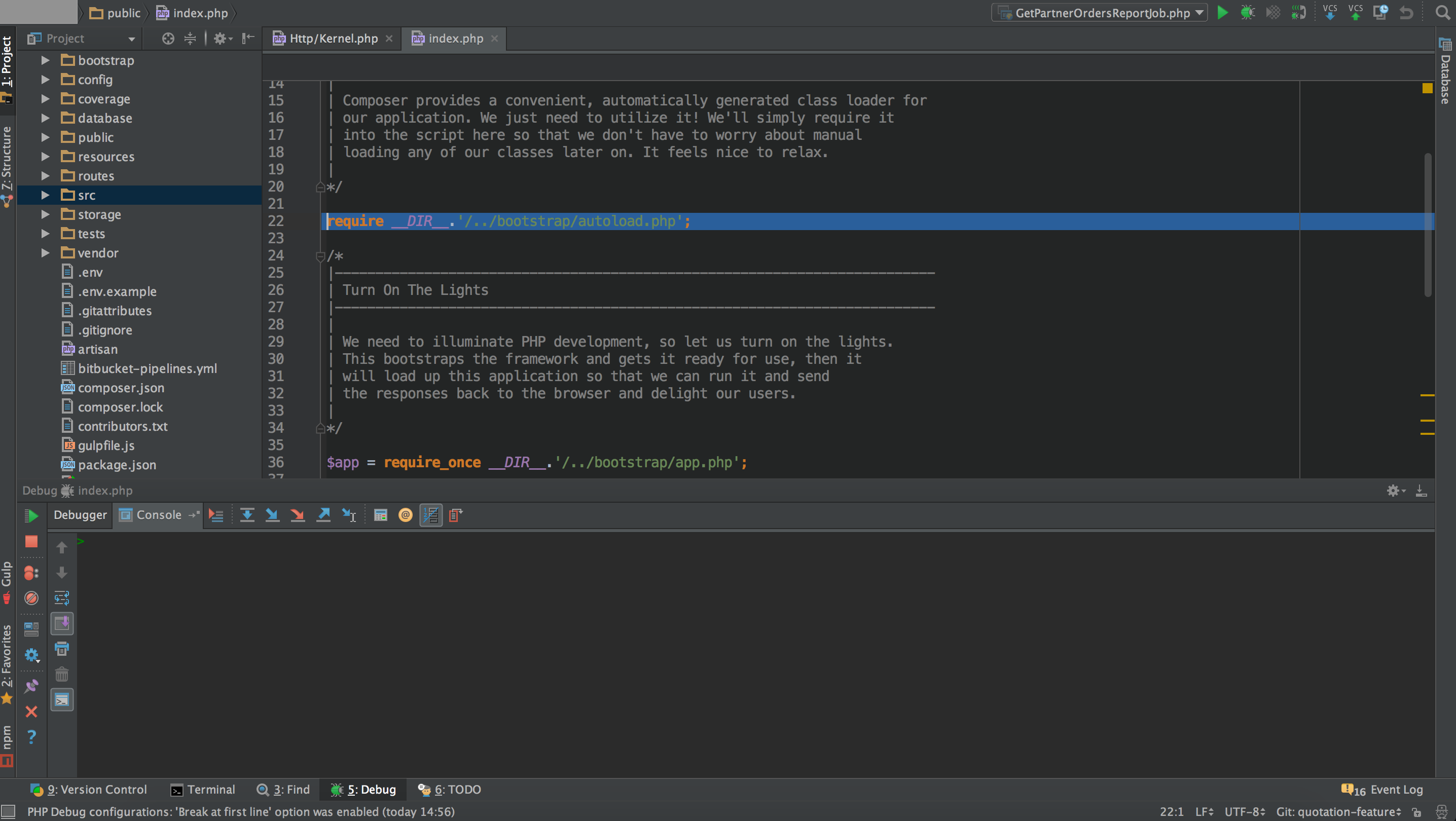Open Evaluate Expression calculator icon
This screenshot has height=821, width=1456.
click(380, 515)
